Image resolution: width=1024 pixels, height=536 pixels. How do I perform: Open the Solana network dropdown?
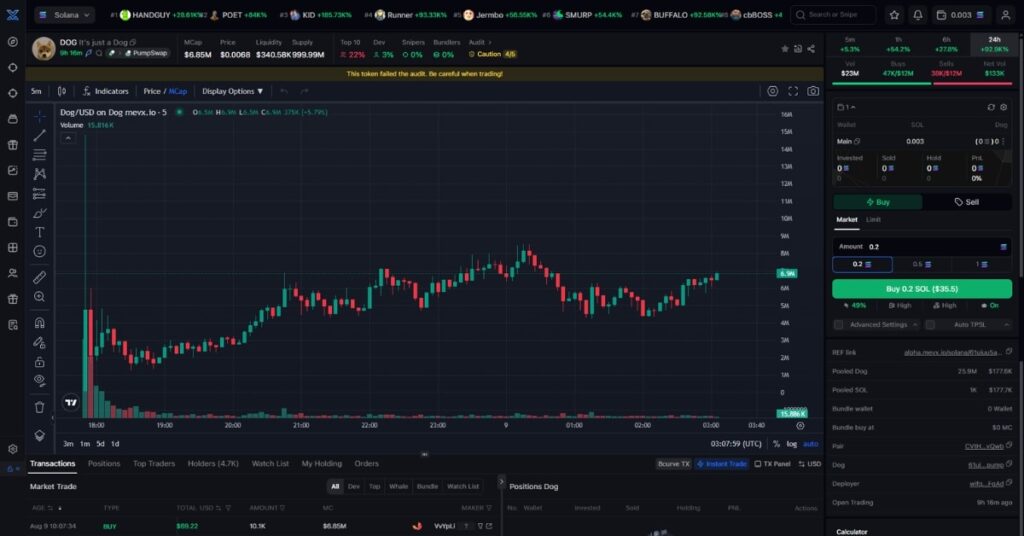pyautogui.click(x=65, y=14)
